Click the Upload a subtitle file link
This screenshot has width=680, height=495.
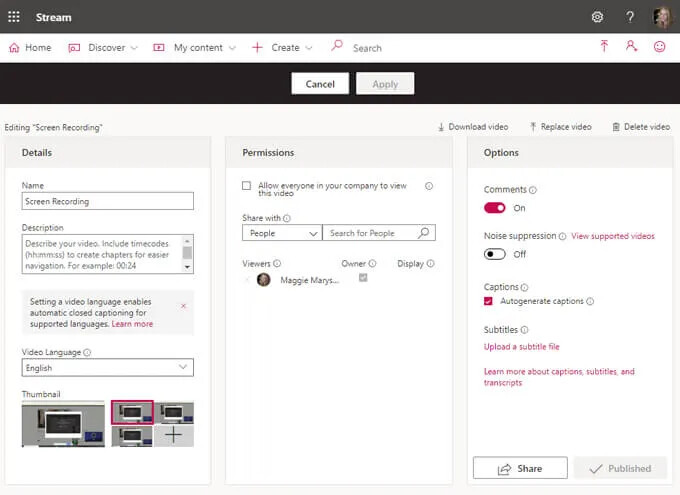pos(521,347)
